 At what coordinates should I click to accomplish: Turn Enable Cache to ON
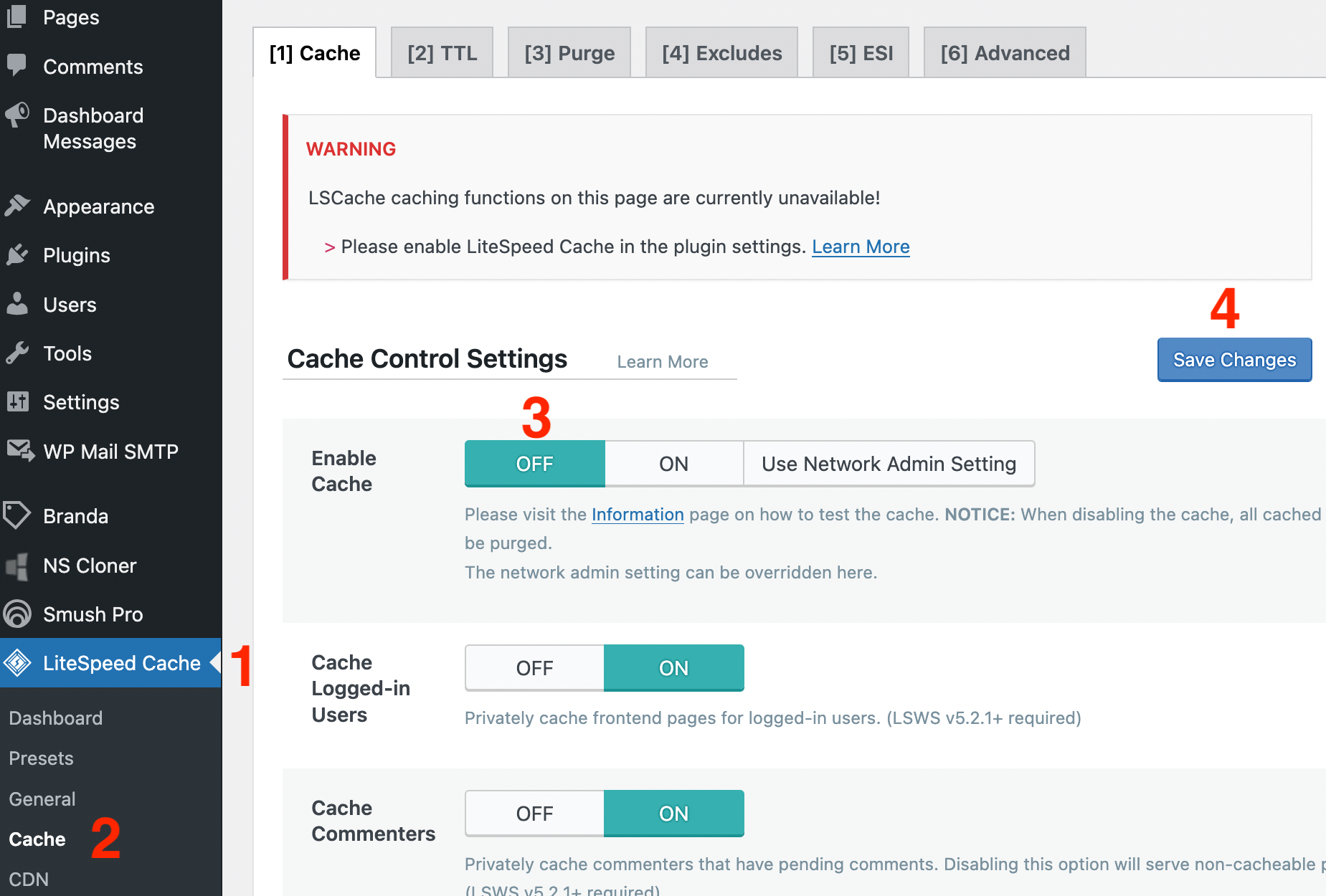(673, 464)
